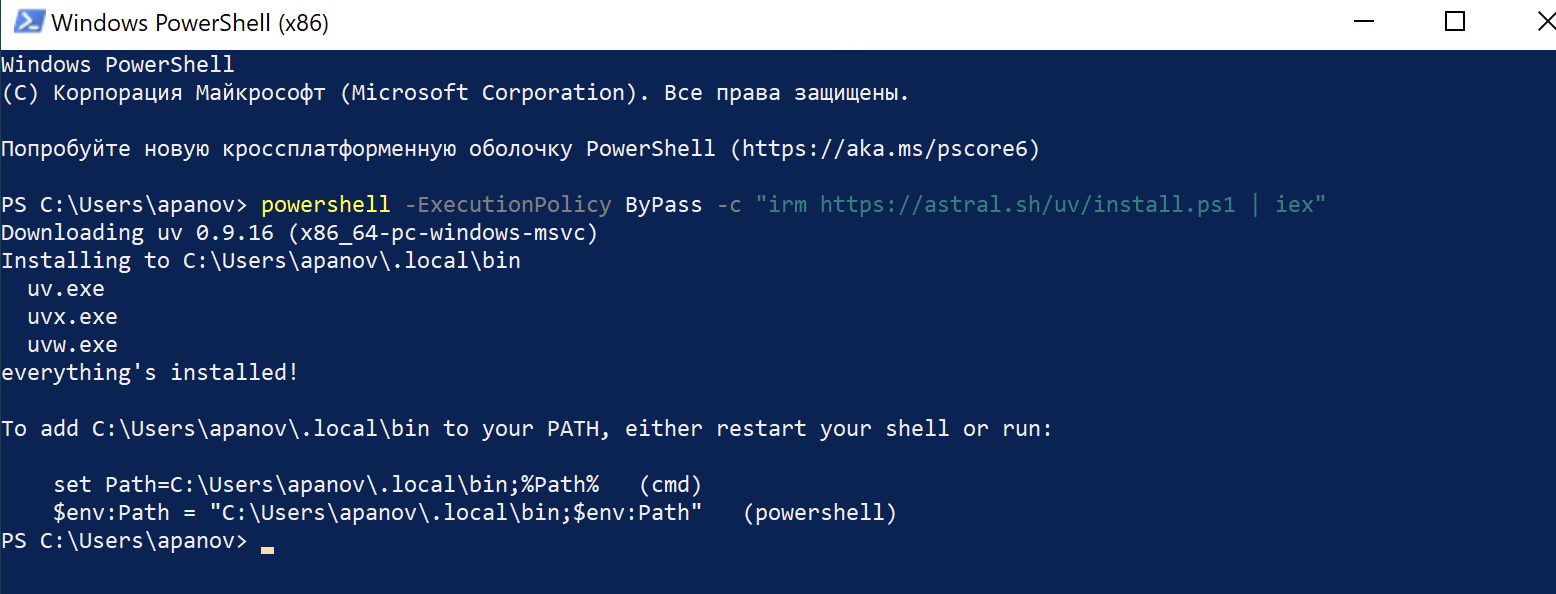Click the "Windows PowerShell (x86)" window title
Viewport: 1556px width, 594px height.
189,22
